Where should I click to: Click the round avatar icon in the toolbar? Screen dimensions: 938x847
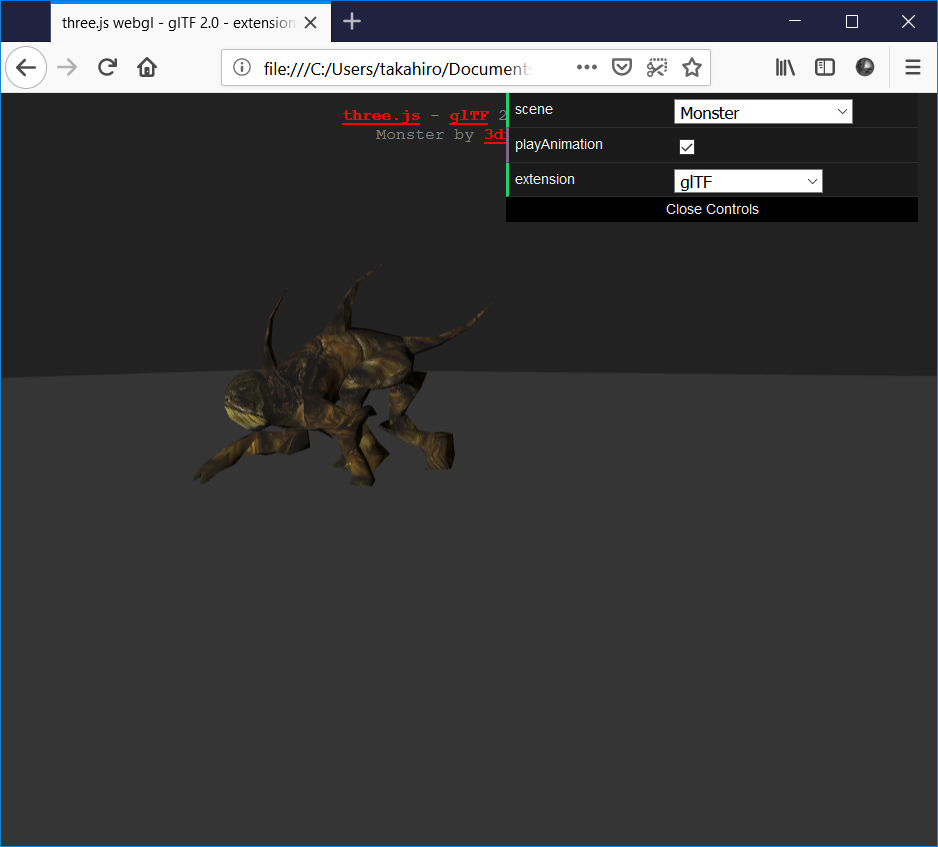[864, 68]
